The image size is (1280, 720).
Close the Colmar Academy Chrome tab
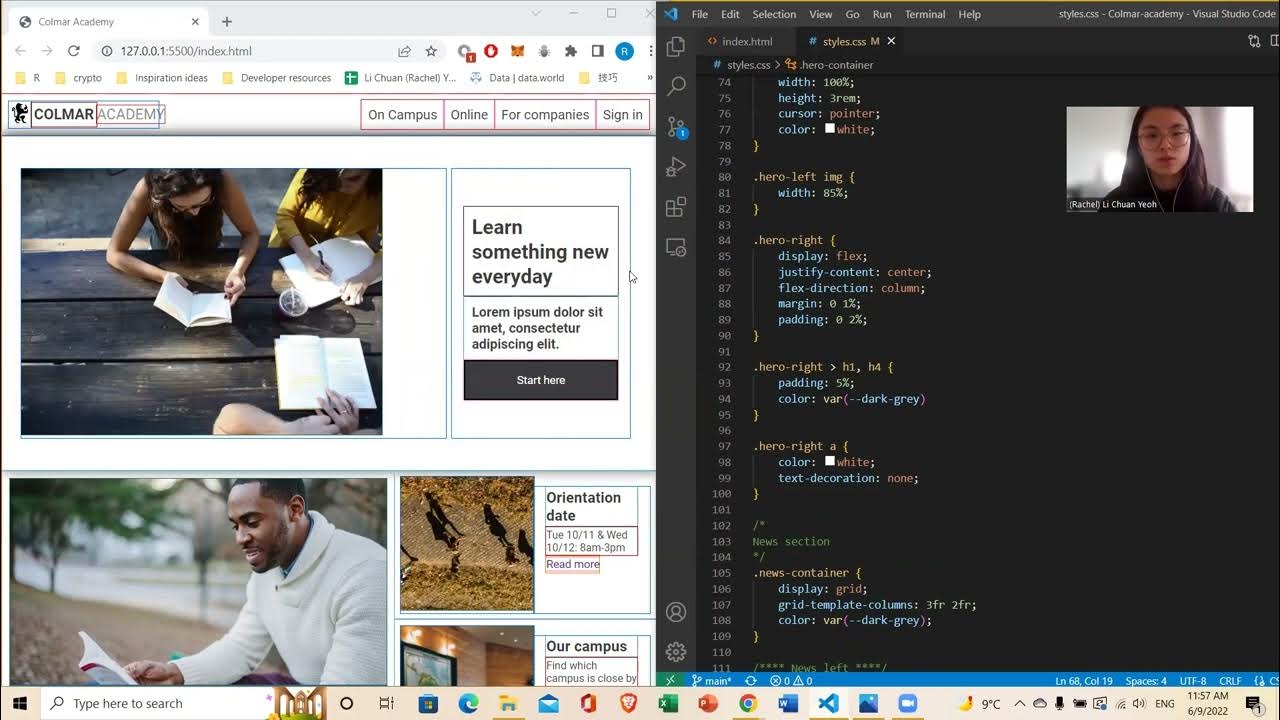tap(195, 21)
